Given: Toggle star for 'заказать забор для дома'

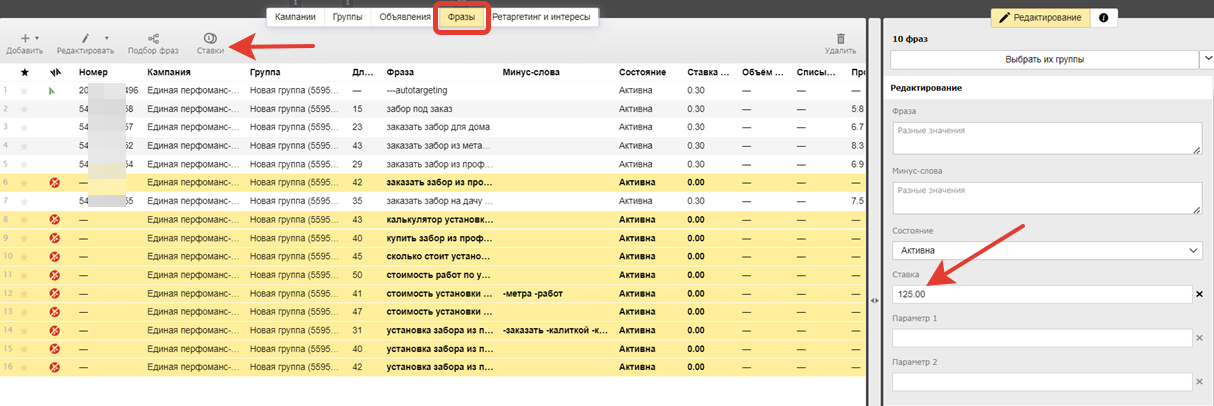Looking at the screenshot, I should (24, 127).
